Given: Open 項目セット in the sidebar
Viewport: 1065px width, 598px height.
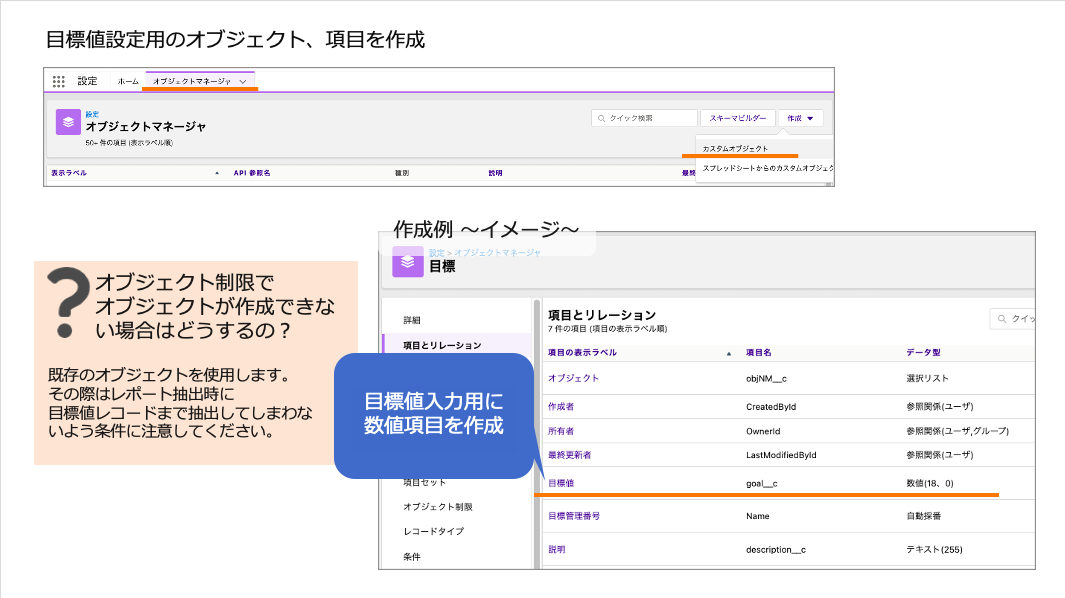Looking at the screenshot, I should point(425,482).
